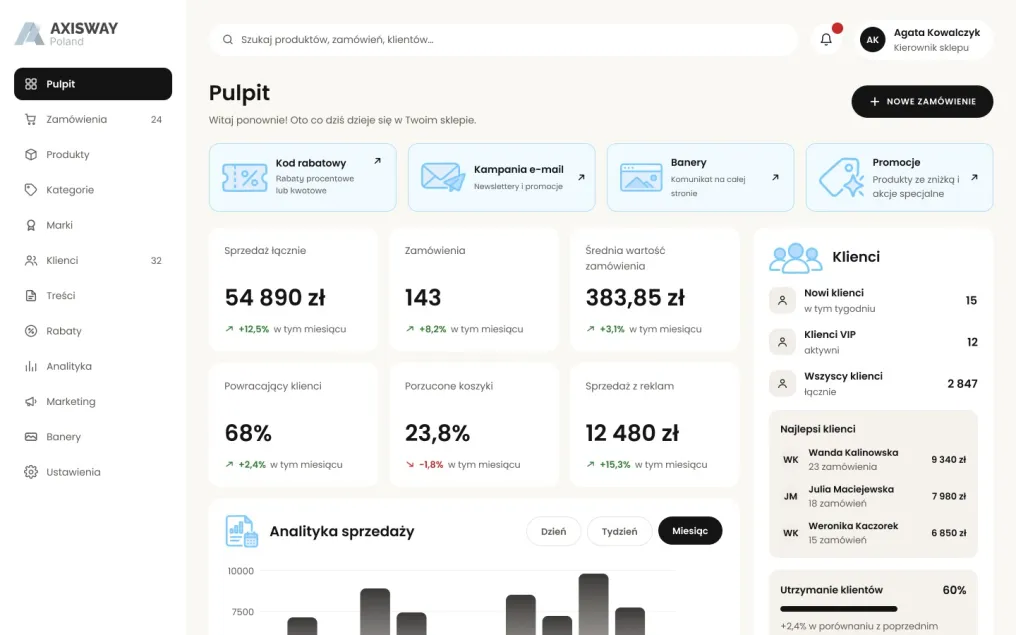Open the Promocje shortcut card
Screen dimensions: 1016x635
coord(899,178)
